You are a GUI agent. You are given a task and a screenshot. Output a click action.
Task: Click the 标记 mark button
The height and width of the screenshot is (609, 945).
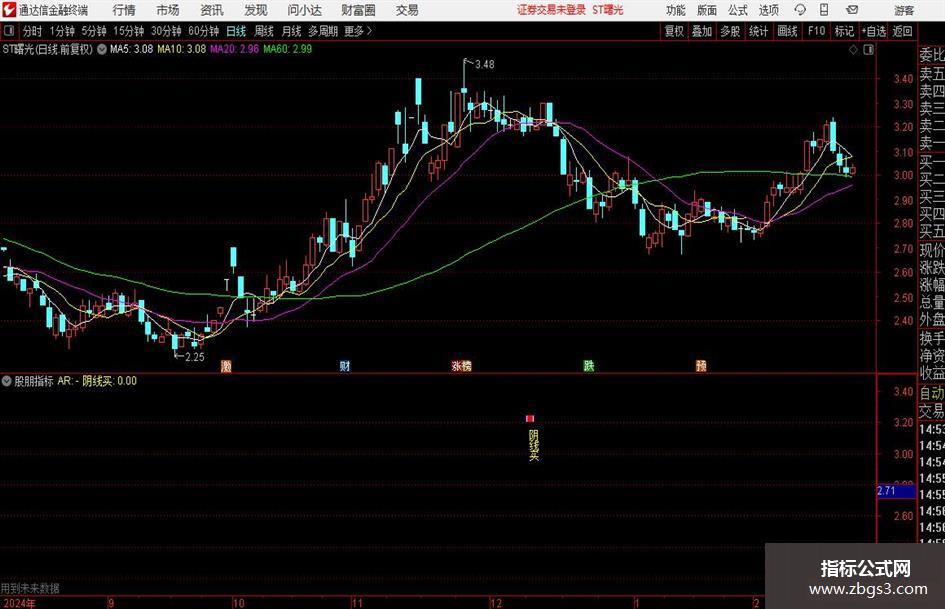pos(844,31)
